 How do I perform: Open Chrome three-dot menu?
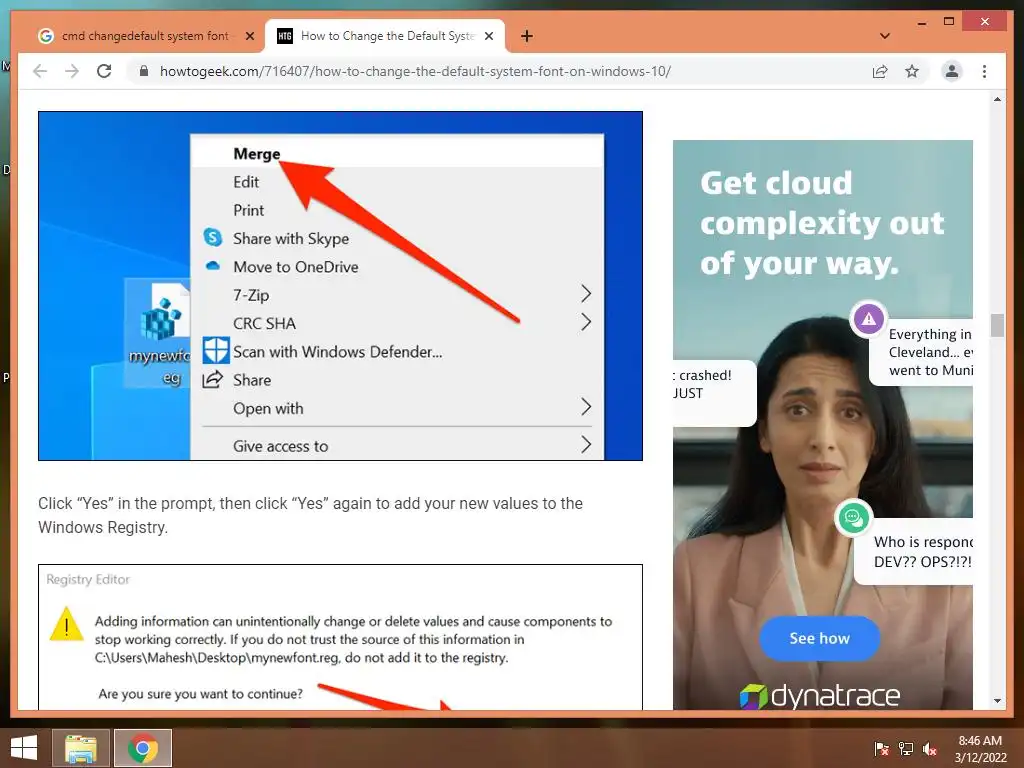[984, 71]
